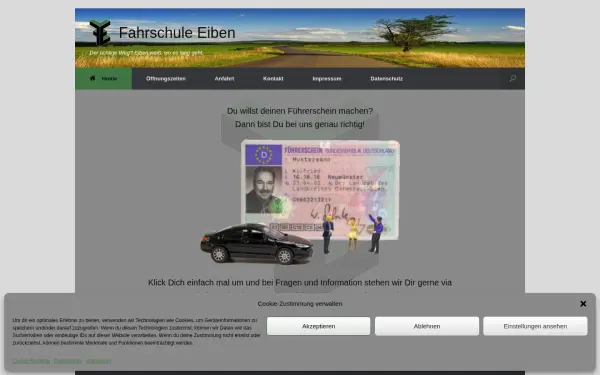Open Einstellungen ansehen cookie settings
The image size is (600, 375).
pos(535,326)
